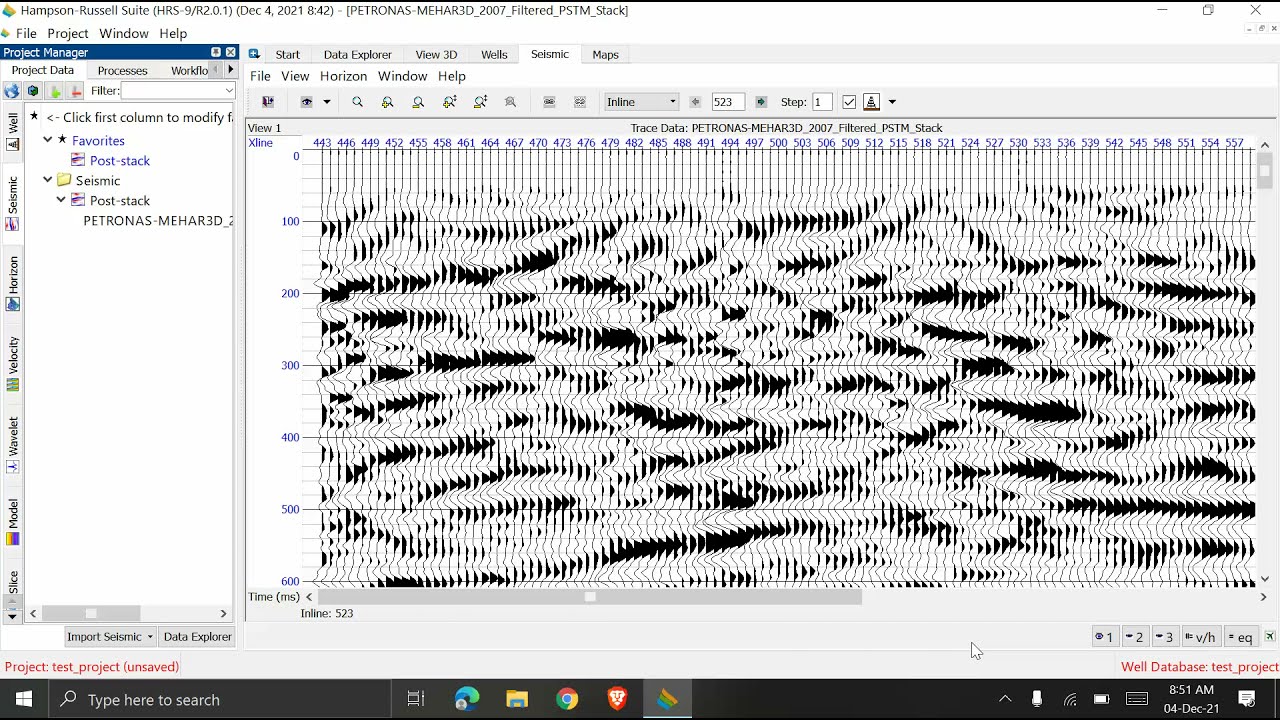The width and height of the screenshot is (1280, 720).
Task: Click the Step value input field
Action: tap(821, 102)
